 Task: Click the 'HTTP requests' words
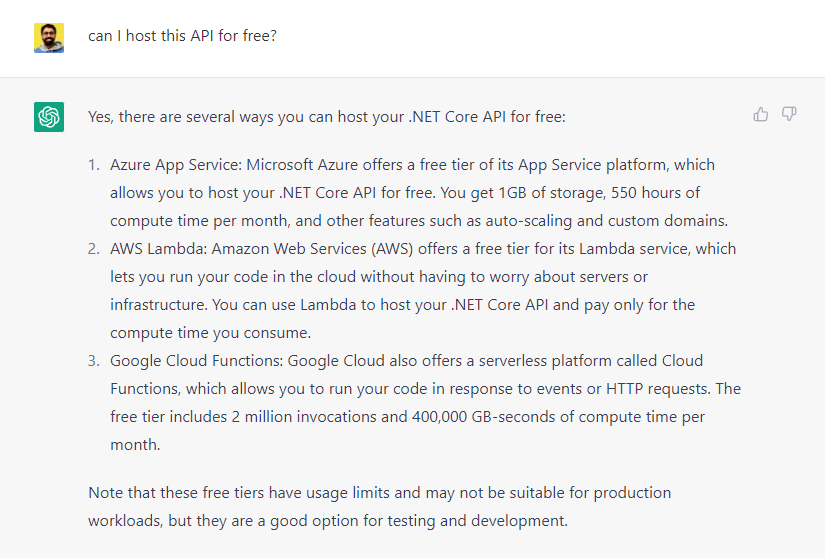[657, 389]
